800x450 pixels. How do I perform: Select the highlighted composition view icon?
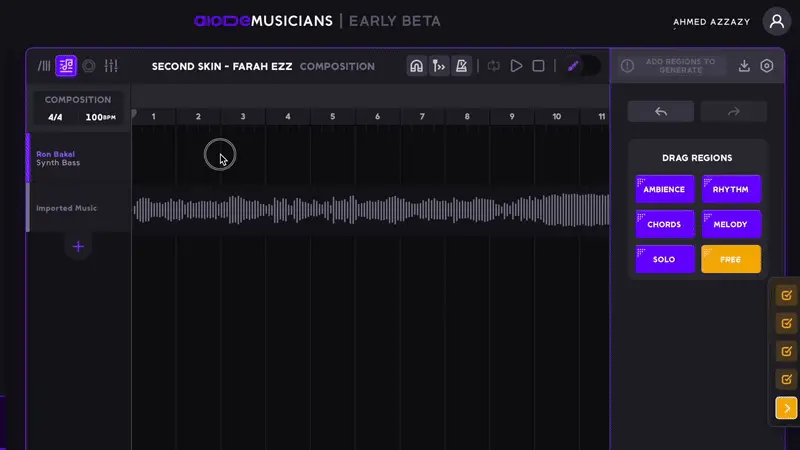pos(66,66)
